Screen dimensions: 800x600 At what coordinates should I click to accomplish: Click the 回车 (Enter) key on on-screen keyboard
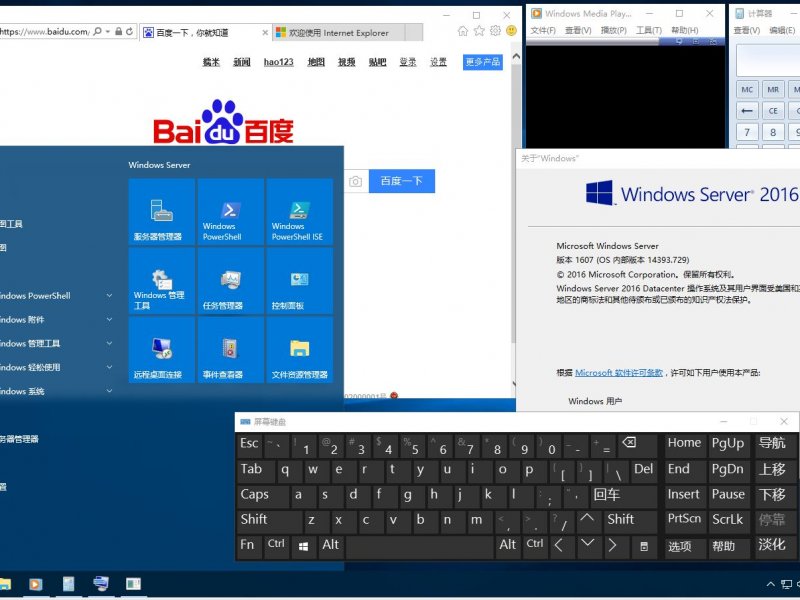[x=624, y=495]
